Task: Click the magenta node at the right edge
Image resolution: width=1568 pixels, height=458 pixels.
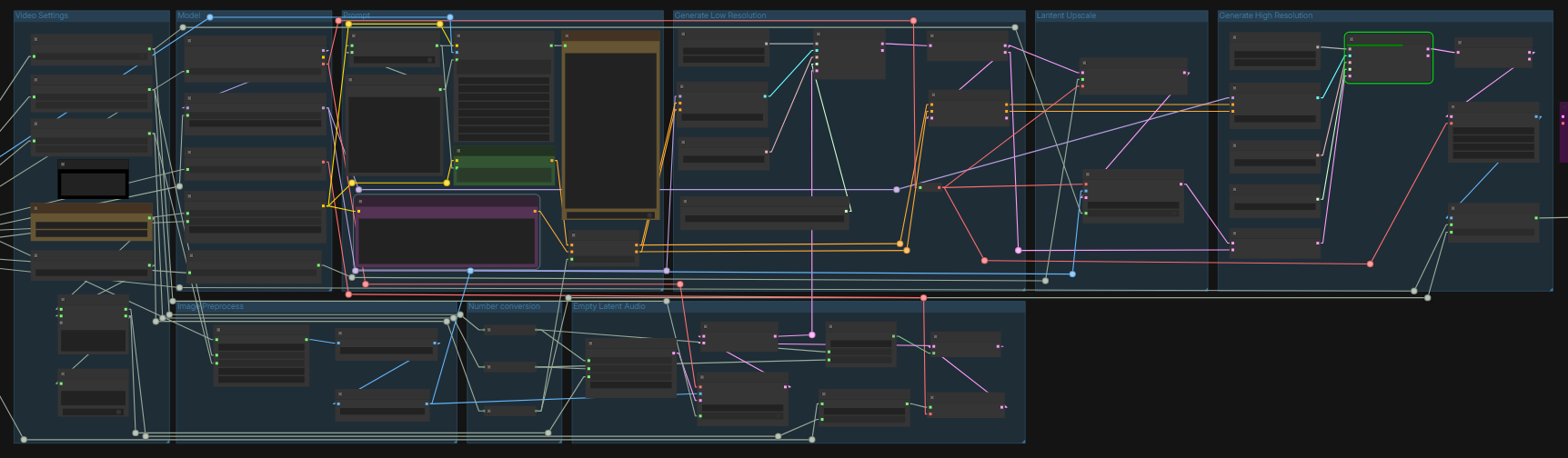Action: click(1564, 132)
